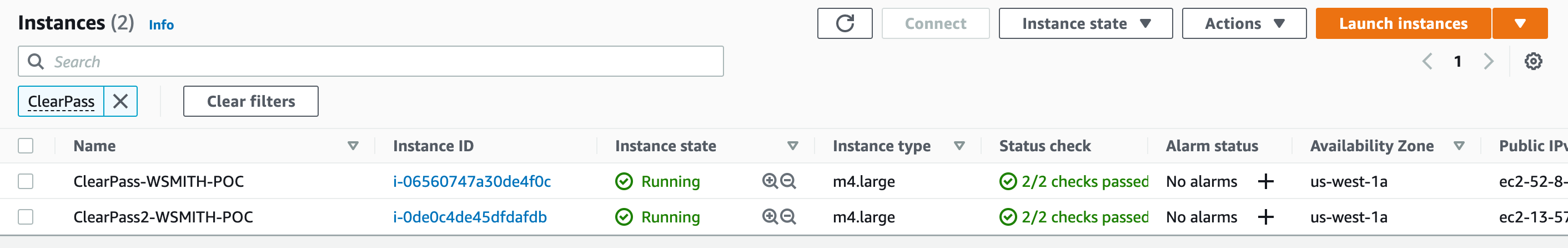Remove the ClearPass filter tag
The width and height of the screenshot is (1568, 248).
120,101
